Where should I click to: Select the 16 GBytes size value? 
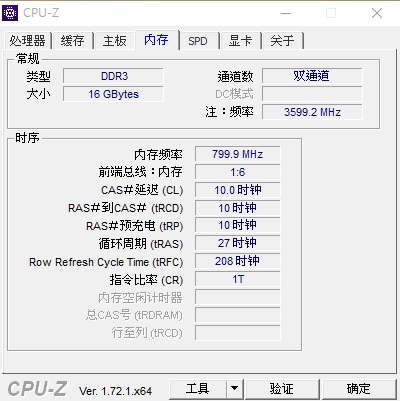tap(113, 94)
